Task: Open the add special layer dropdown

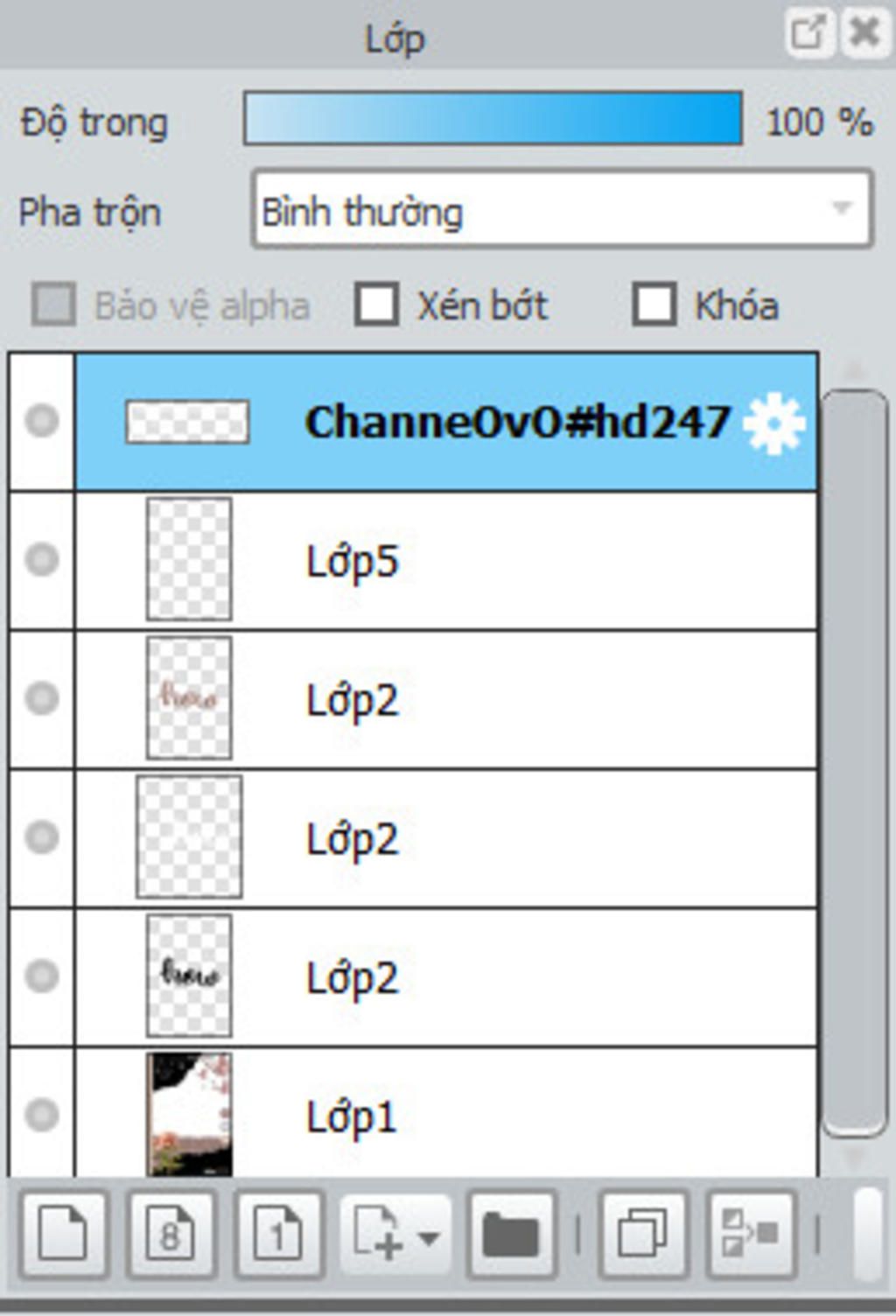Action: point(395,1234)
